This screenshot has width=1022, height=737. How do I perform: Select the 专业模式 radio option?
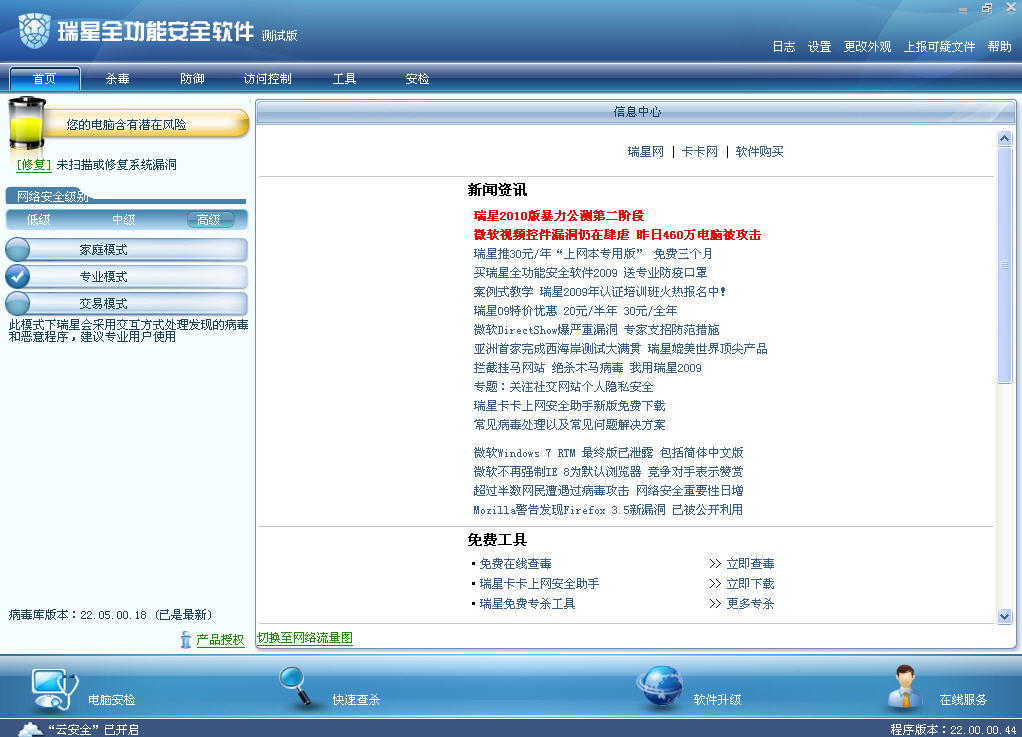pyautogui.click(x=18, y=276)
